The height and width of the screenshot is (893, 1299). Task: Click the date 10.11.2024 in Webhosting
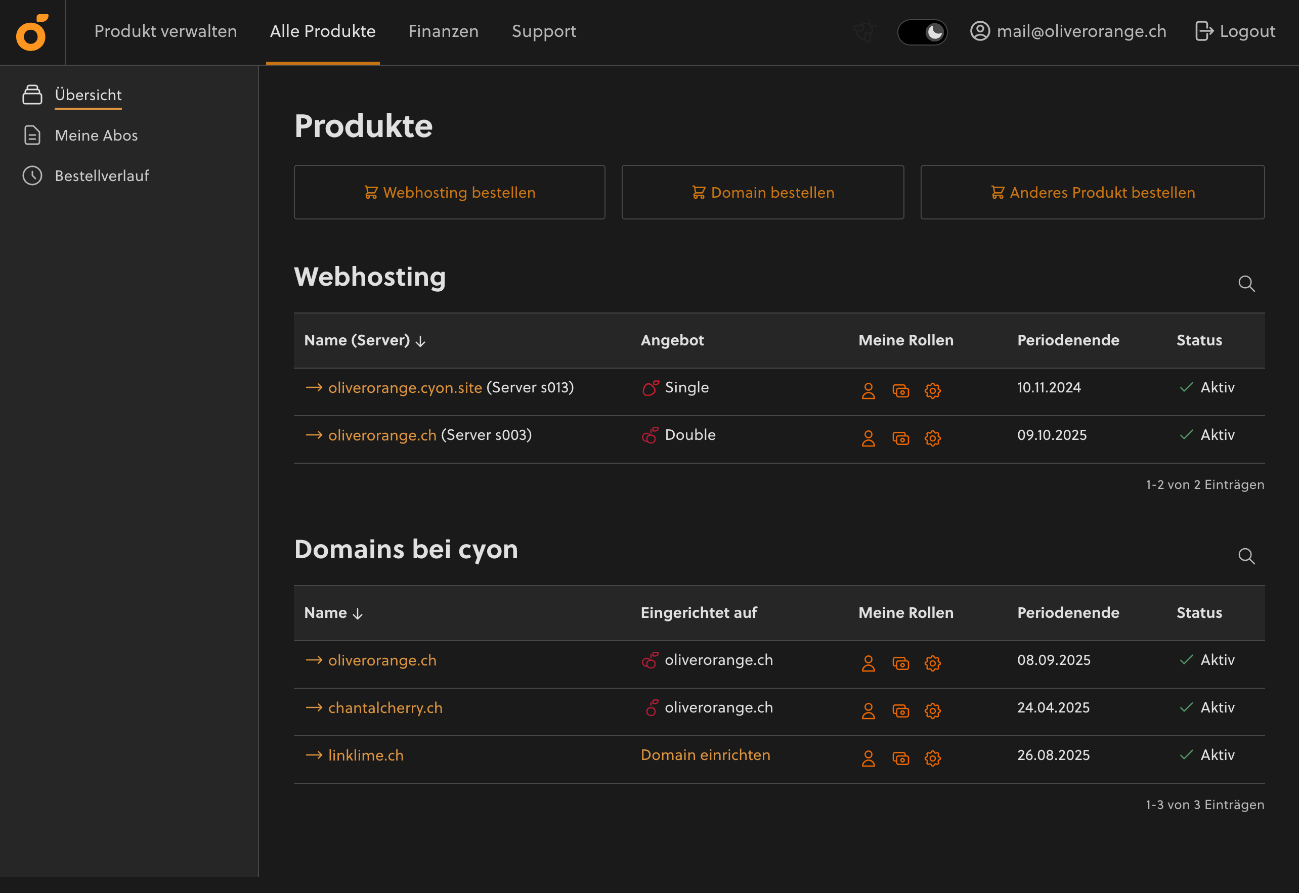1049,387
